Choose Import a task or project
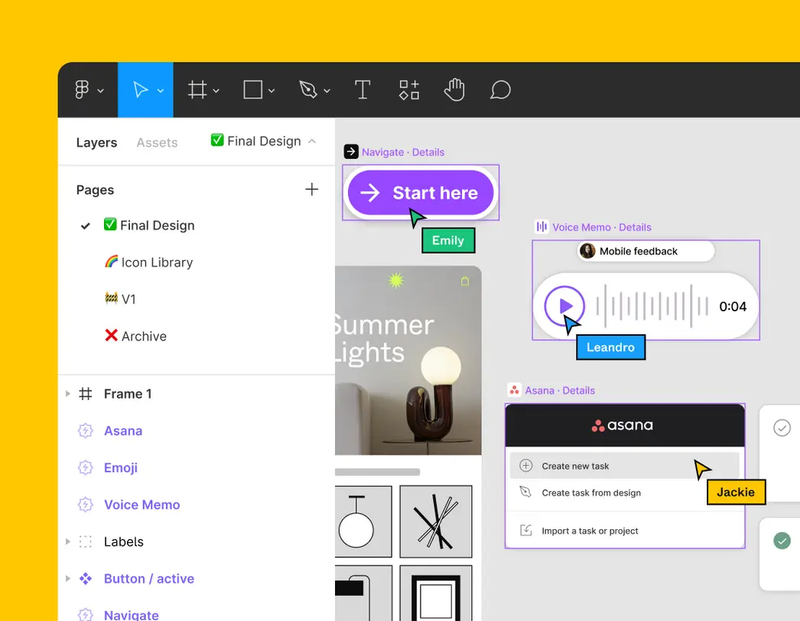Screen dimensions: 800x621 tap(624, 531)
